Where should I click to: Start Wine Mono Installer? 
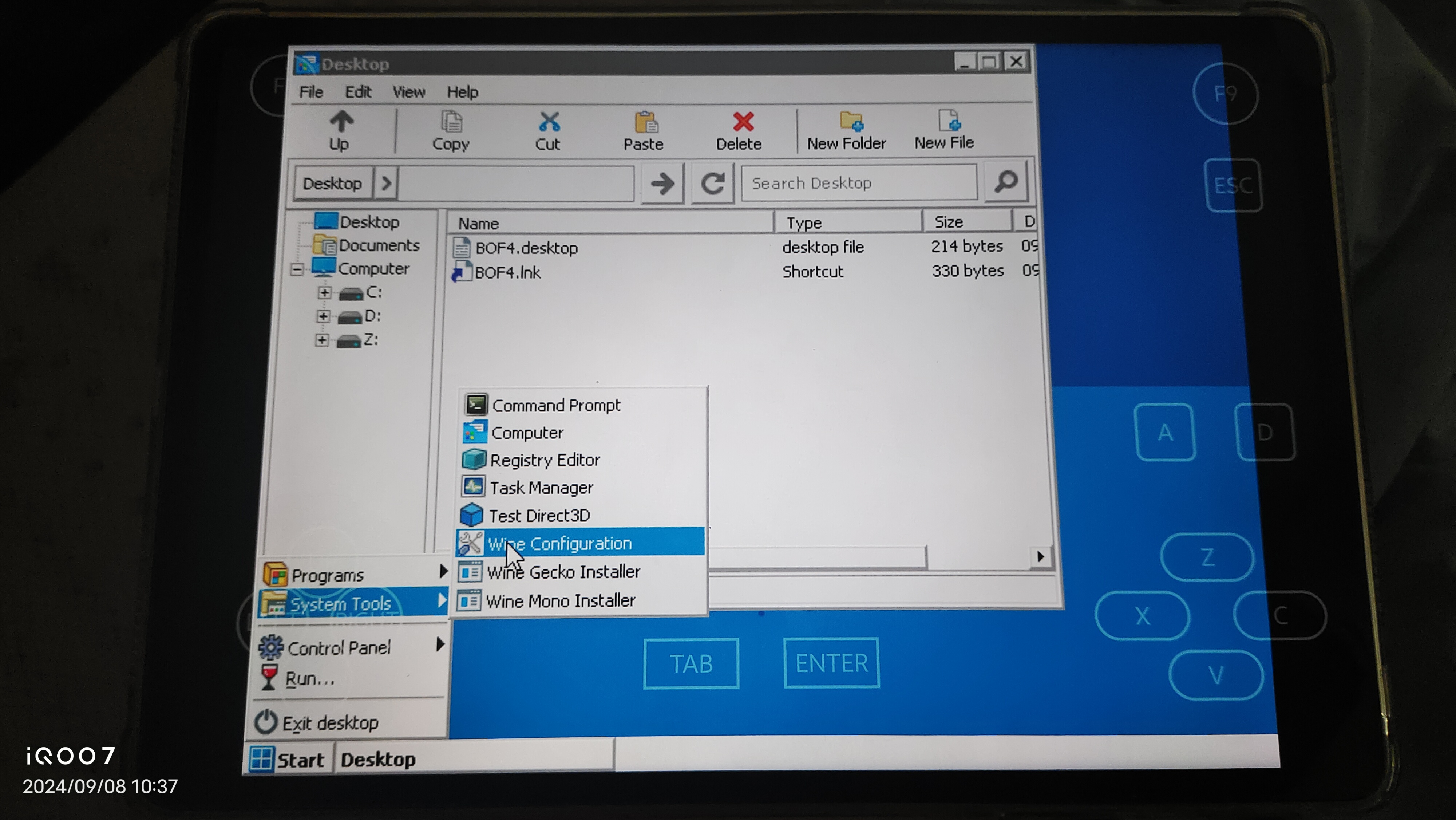point(580,600)
